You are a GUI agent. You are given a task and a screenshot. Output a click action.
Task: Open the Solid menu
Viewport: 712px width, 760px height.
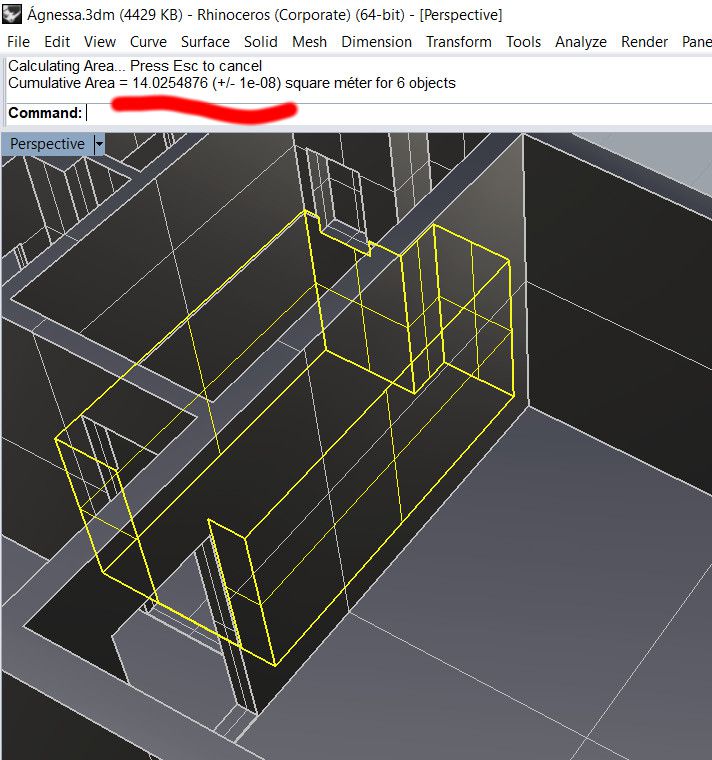[x=261, y=42]
